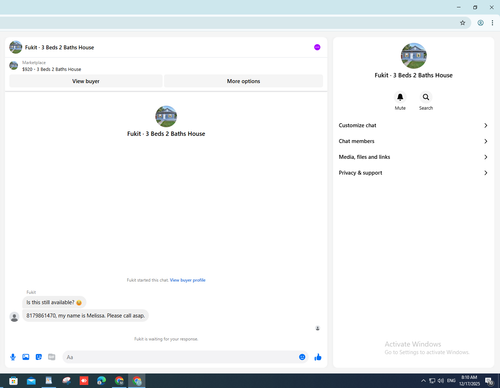The height and width of the screenshot is (388, 500).
Task: Open the notifications center icon
Action: pos(489,381)
